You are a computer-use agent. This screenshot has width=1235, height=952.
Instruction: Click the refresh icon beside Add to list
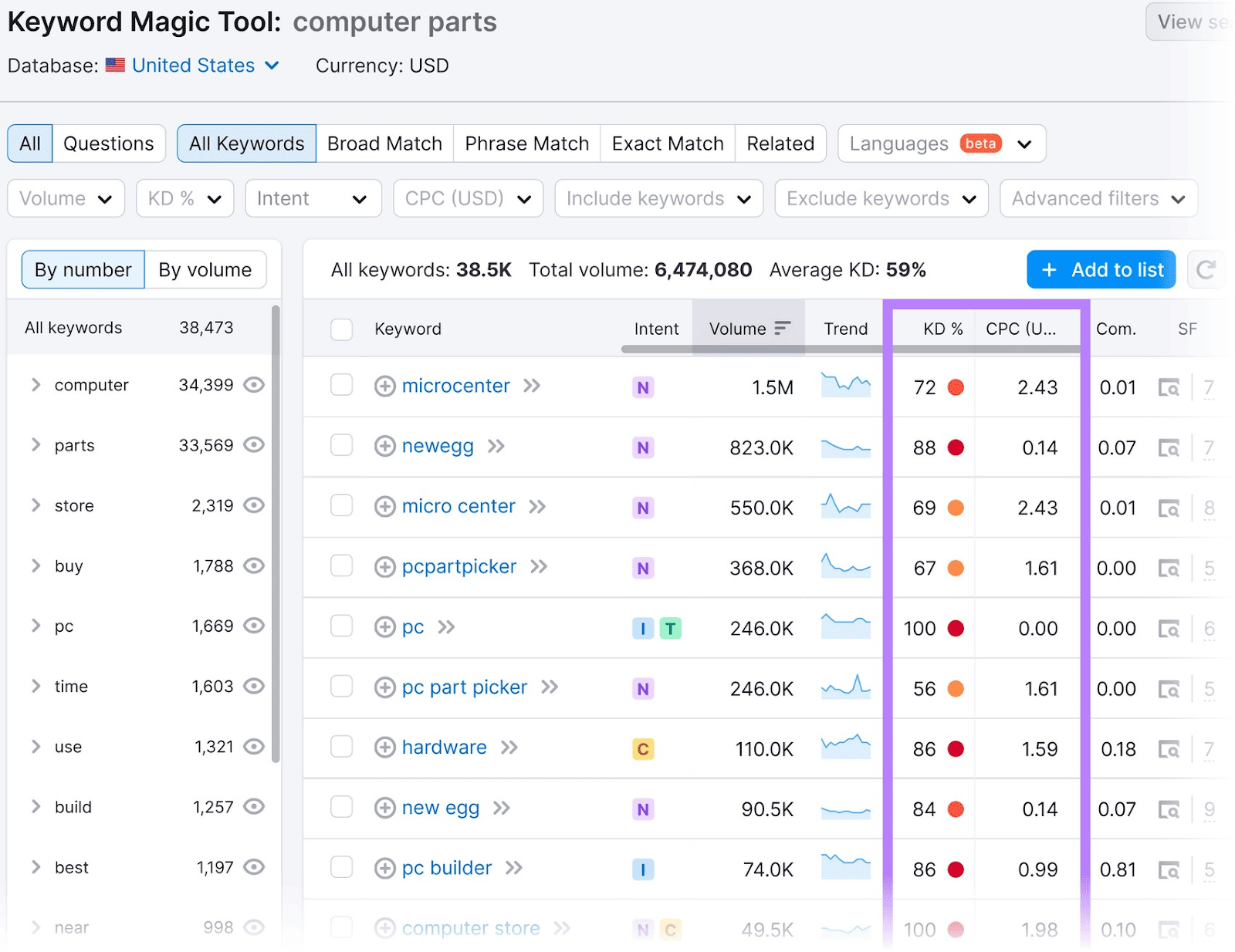click(x=1205, y=270)
